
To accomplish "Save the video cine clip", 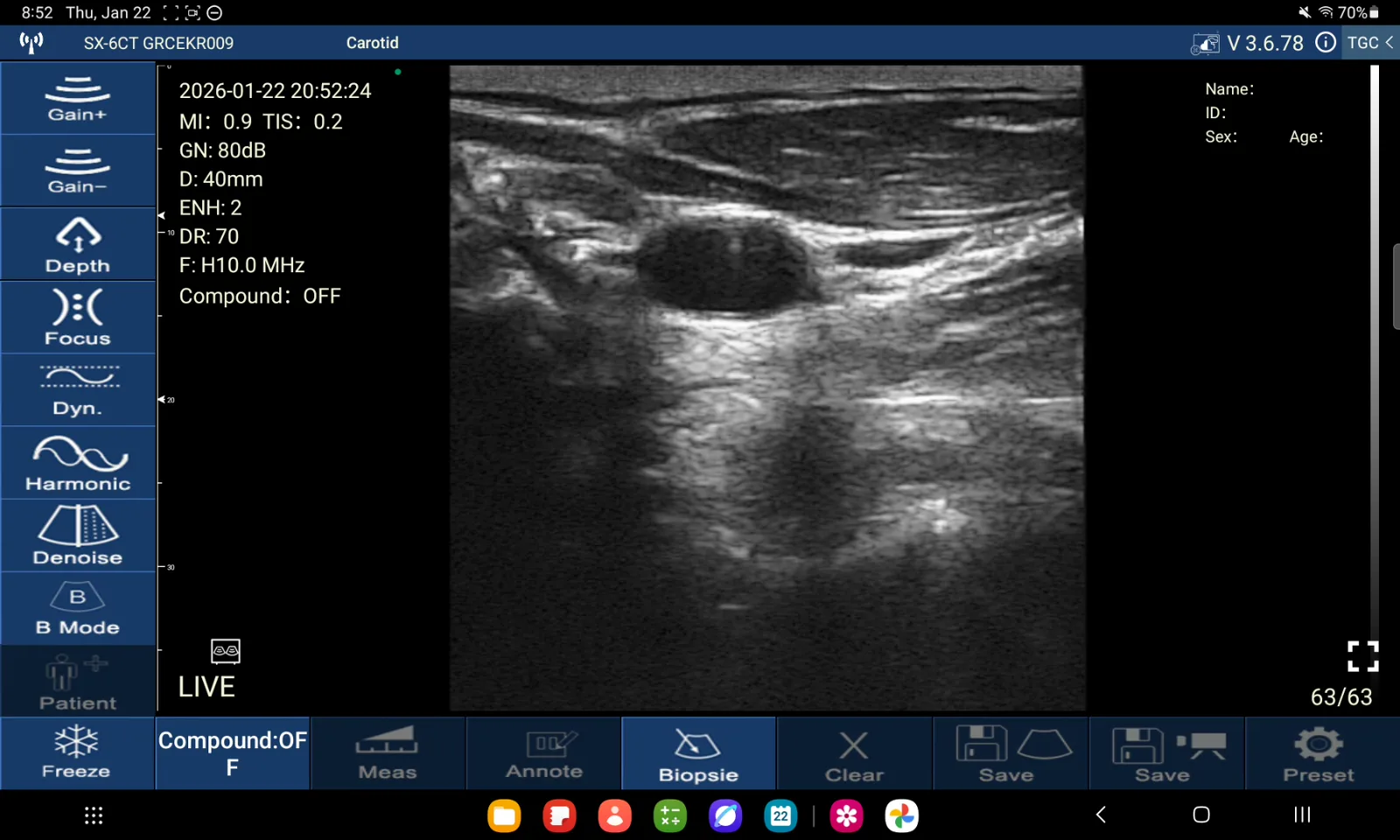I will [x=1165, y=753].
